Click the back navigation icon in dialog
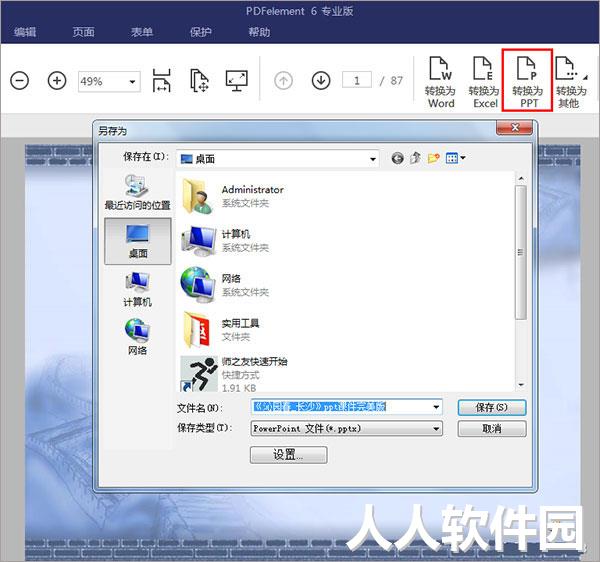Image resolution: width=600 pixels, height=562 pixels. 398,158
